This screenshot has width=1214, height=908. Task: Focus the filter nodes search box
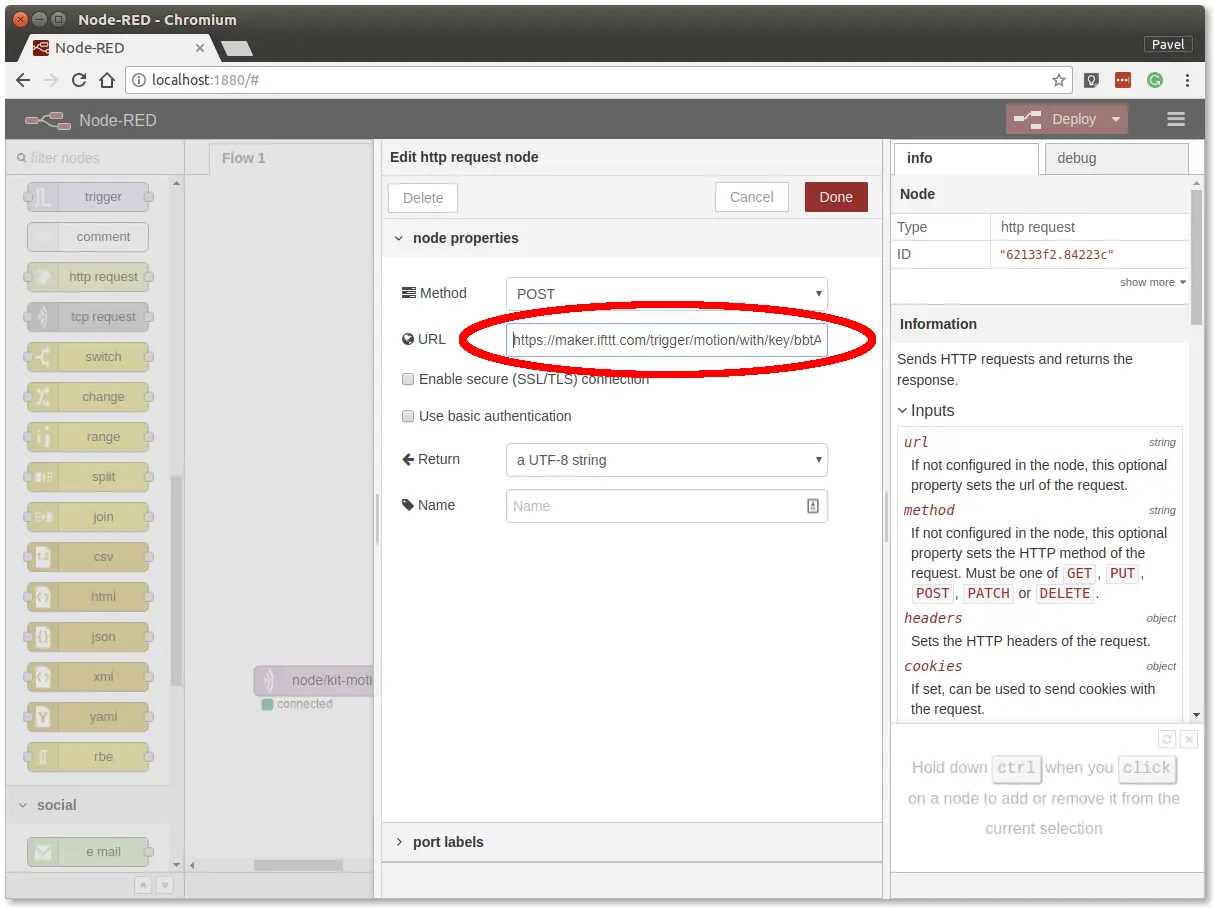[x=95, y=158]
